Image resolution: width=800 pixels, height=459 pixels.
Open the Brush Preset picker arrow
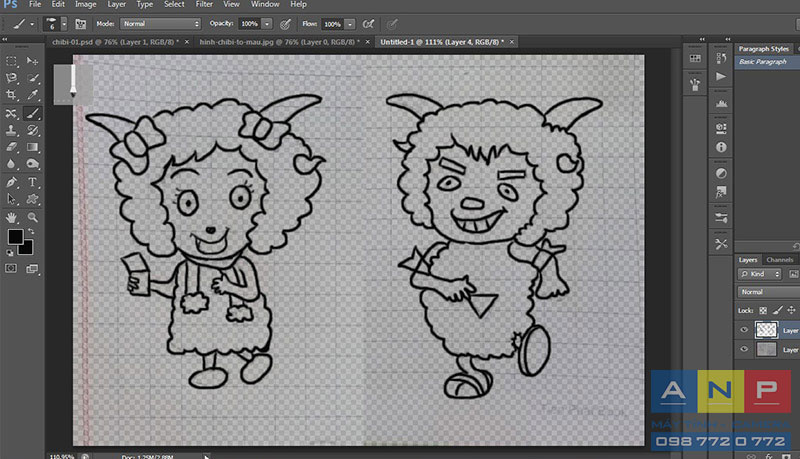tap(64, 24)
